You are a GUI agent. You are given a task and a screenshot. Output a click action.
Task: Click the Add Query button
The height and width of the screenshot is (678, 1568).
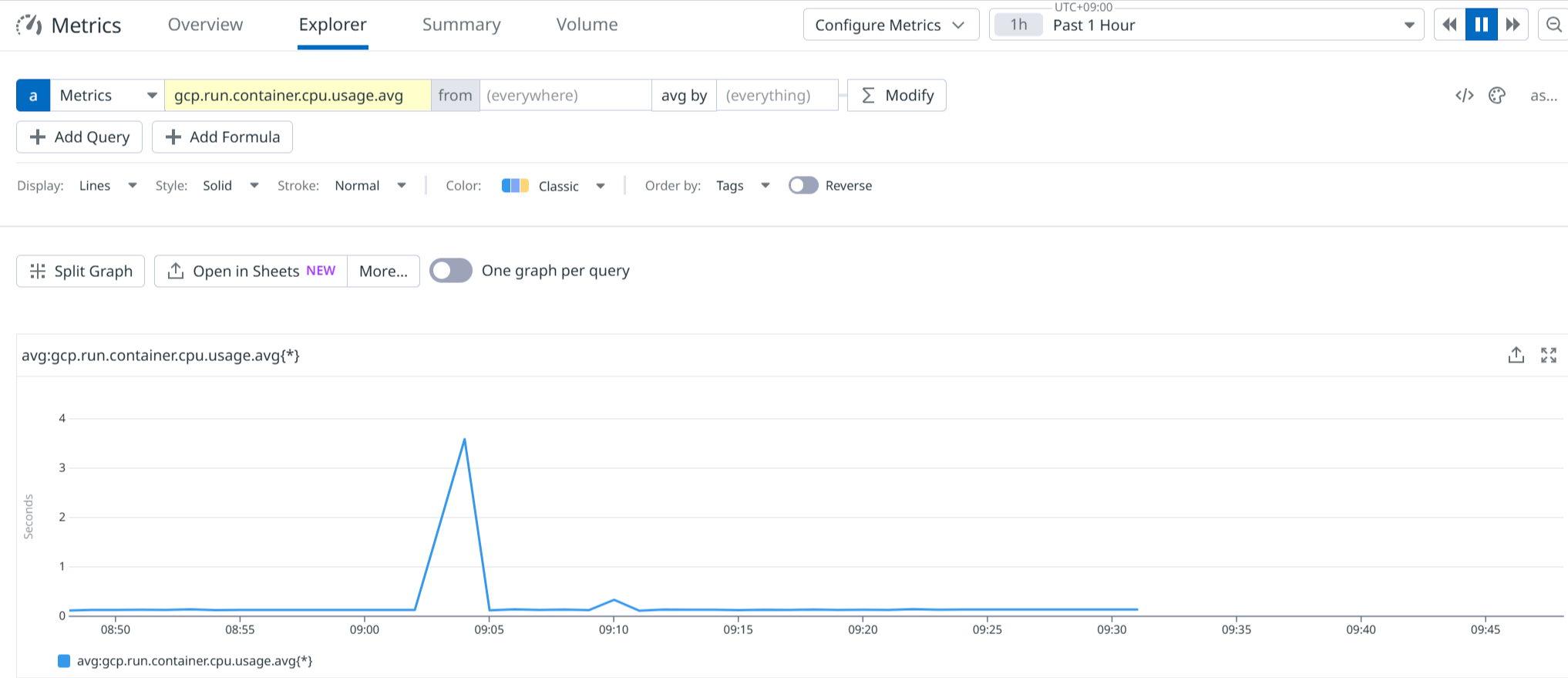(79, 137)
